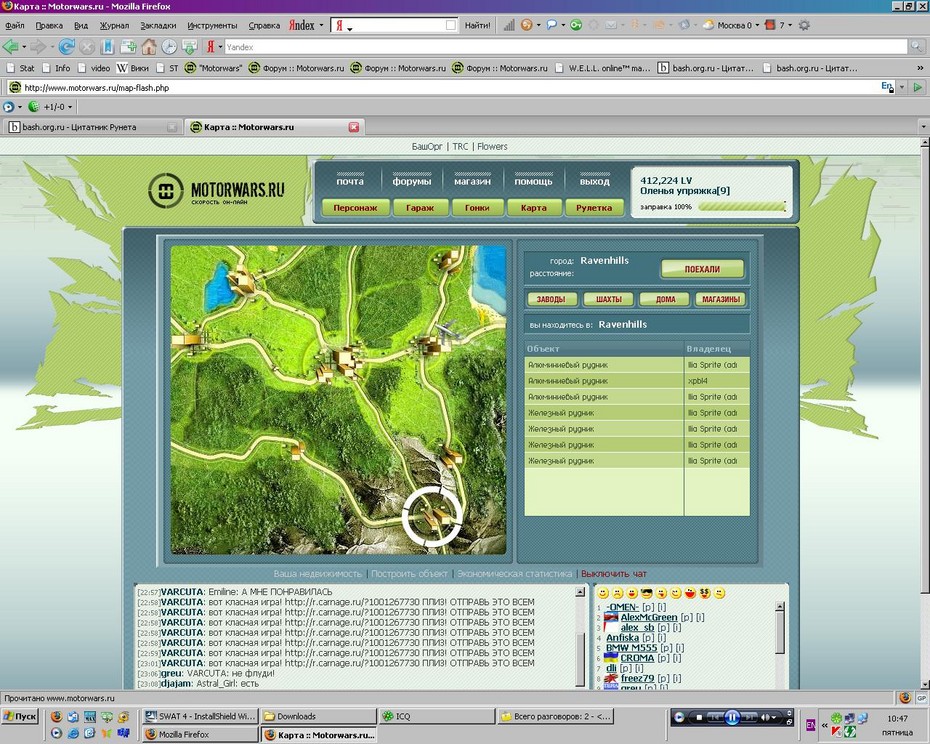Screen dimensions: 930x744
Task: Click the ПОЕХАЛИ button
Action: [x=702, y=269]
